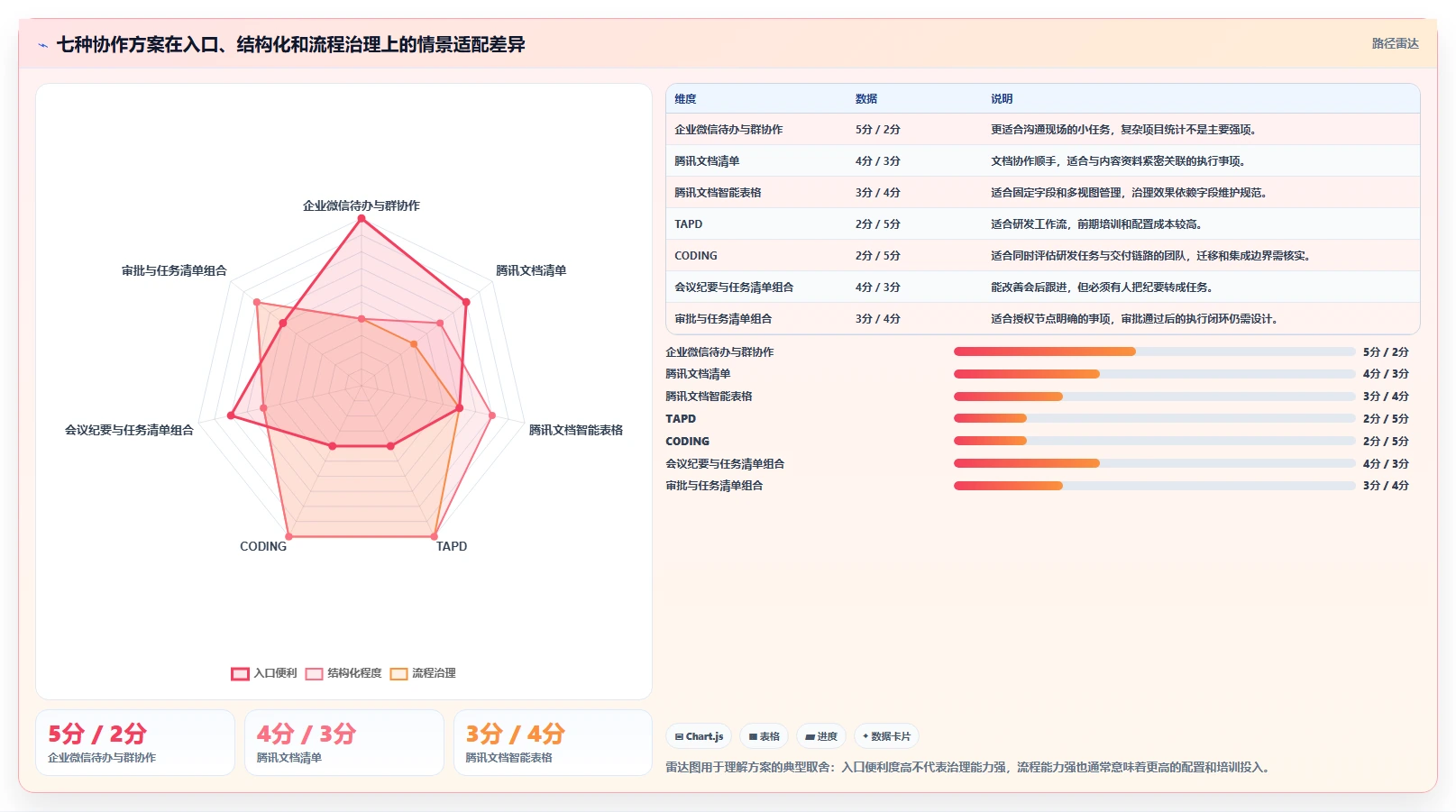Screen dimensions: 1456x812
Task: Click the 腾讯文档智能表格 progress bar
Action: click(x=1155, y=397)
